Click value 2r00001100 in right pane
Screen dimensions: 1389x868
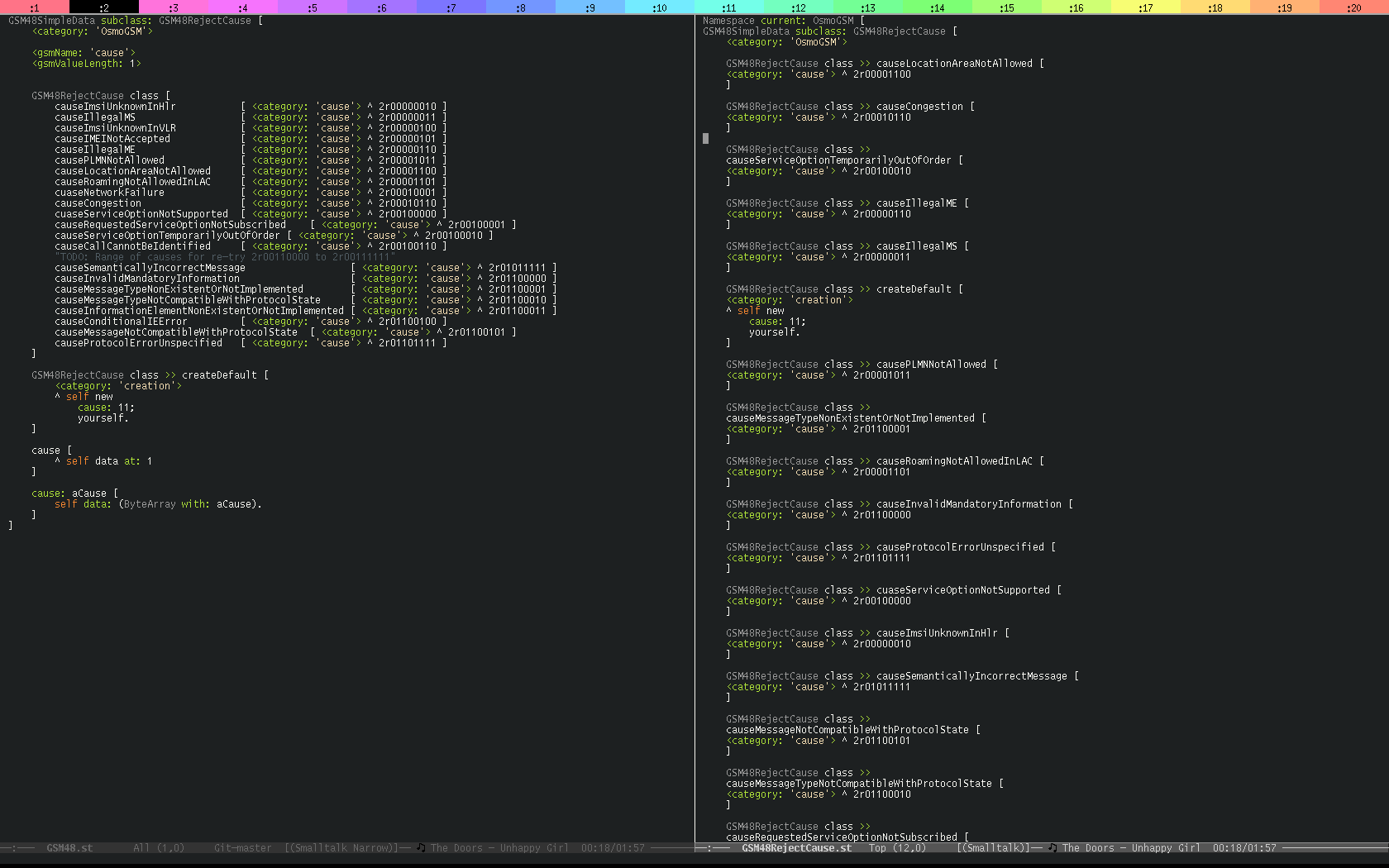(882, 74)
